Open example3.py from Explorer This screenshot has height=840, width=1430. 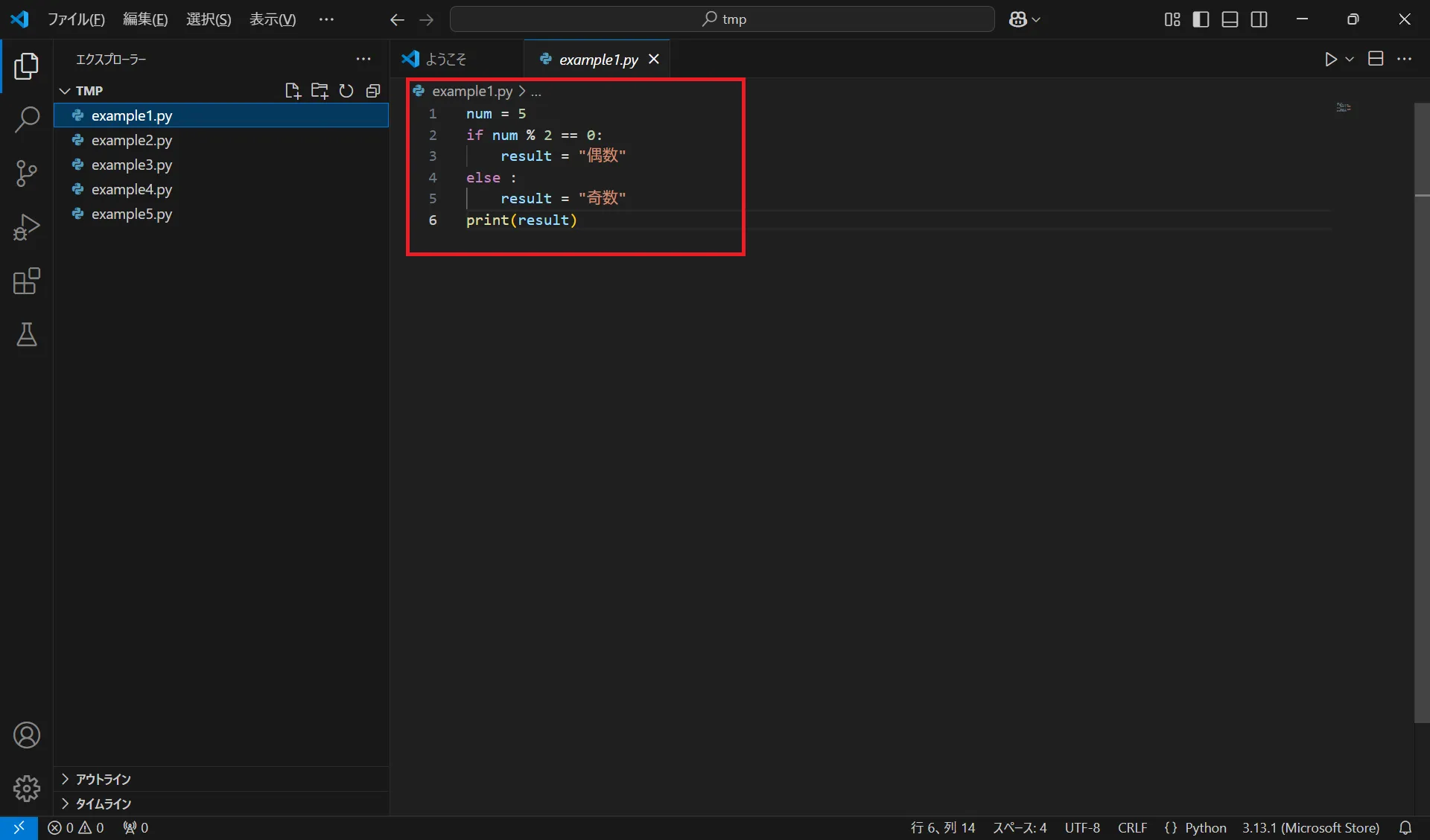221,165
